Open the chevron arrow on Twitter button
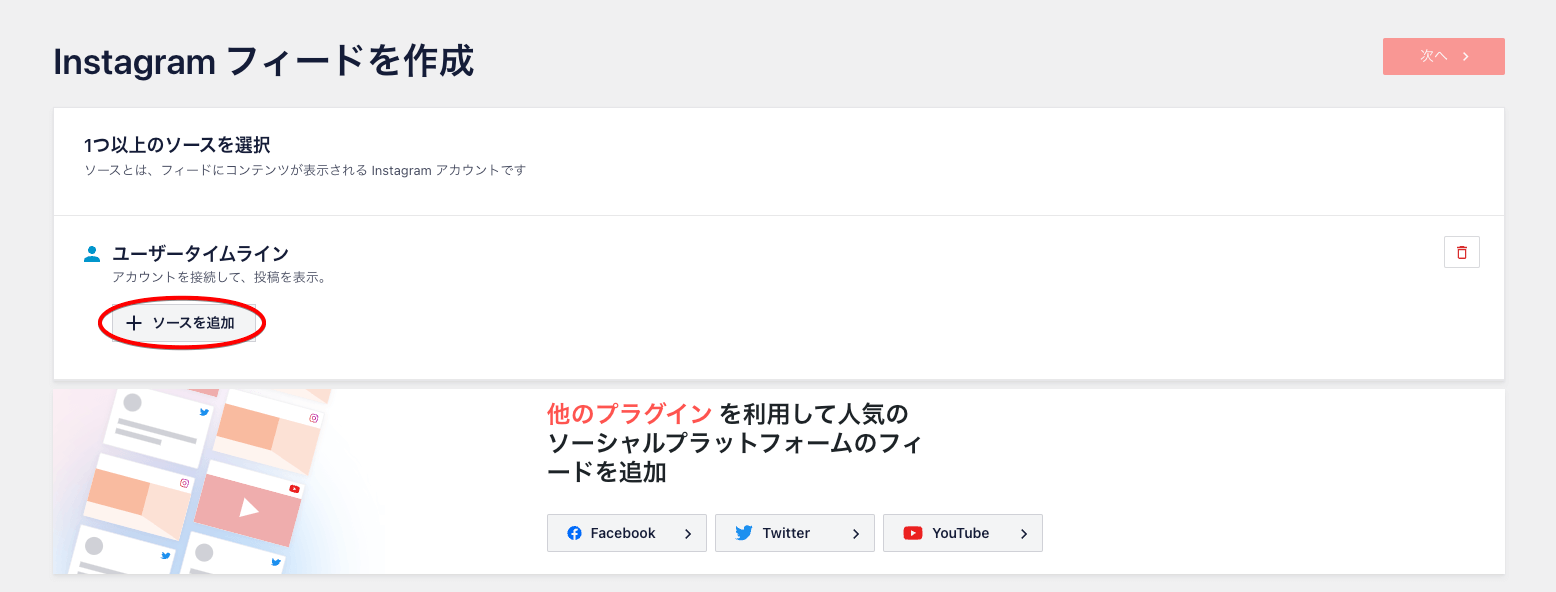 pyautogui.click(x=856, y=534)
